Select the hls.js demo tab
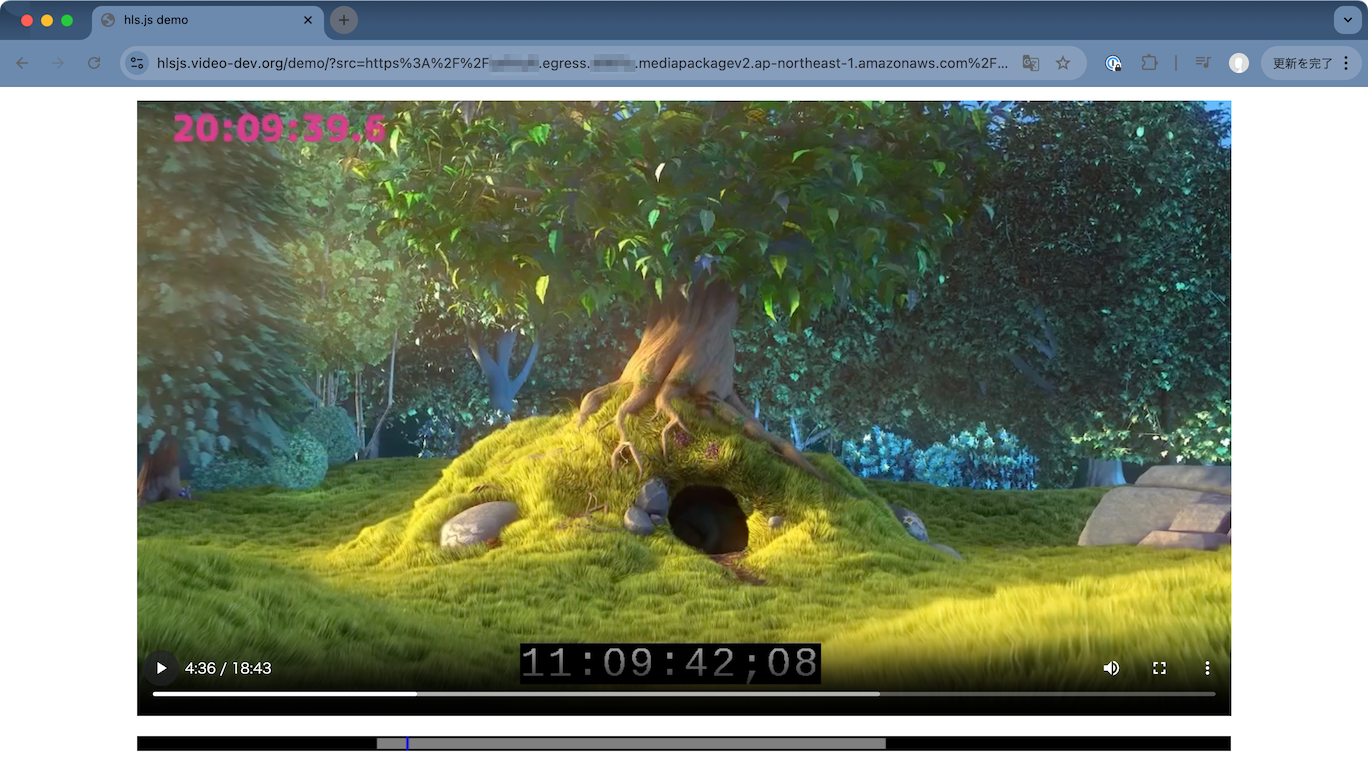The image size is (1368, 768). click(205, 20)
